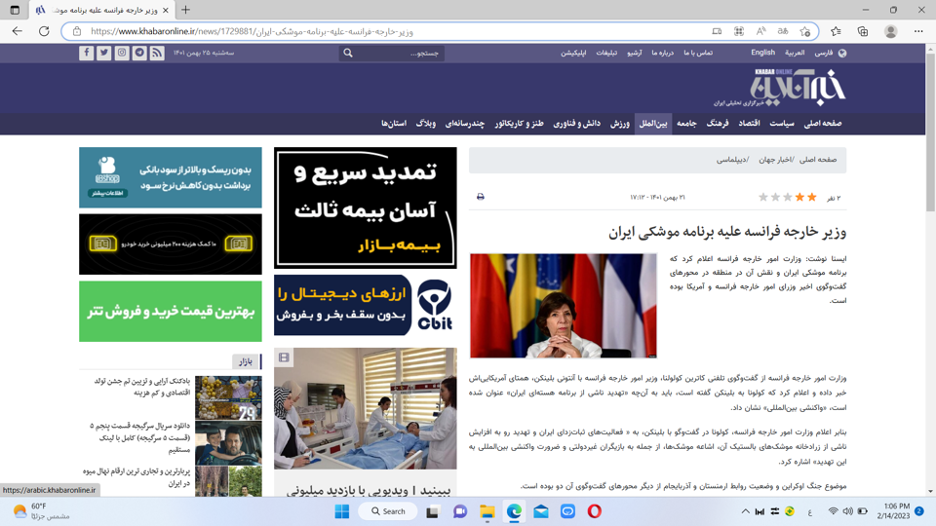936x526 pixels.
Task: Click the search magnifier icon in site header
Action: tap(348, 53)
